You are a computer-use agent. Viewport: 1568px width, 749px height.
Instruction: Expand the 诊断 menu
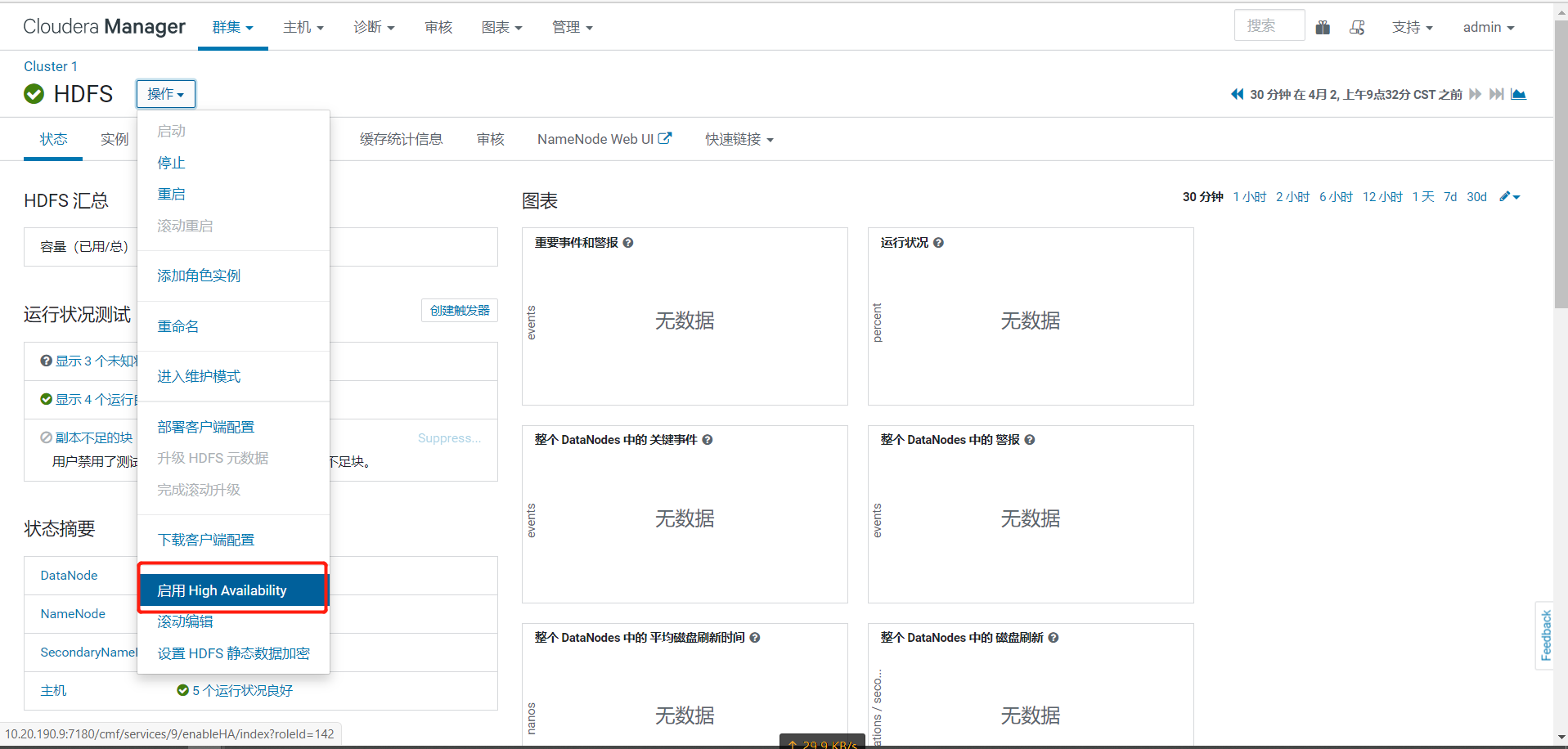point(374,27)
